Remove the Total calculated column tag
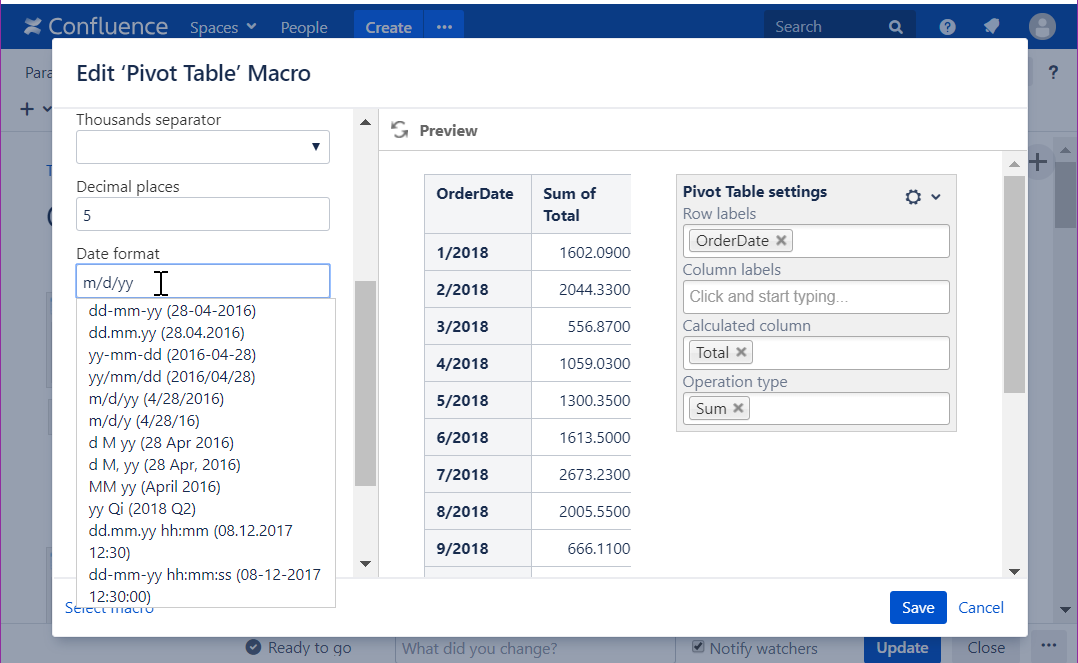The height and width of the screenshot is (663, 1078). point(741,352)
